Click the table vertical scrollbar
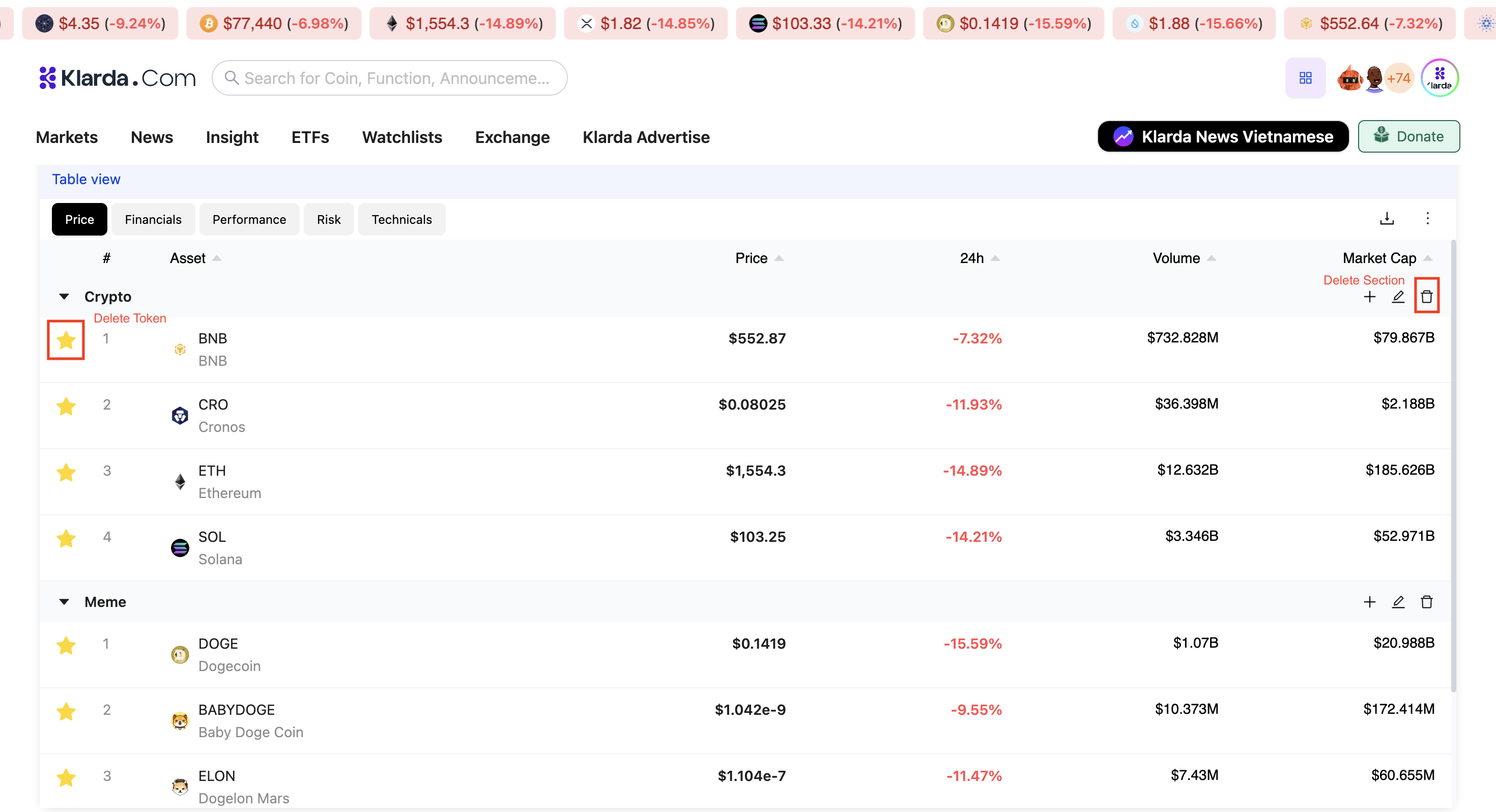The height and width of the screenshot is (812, 1496). 1454,465
